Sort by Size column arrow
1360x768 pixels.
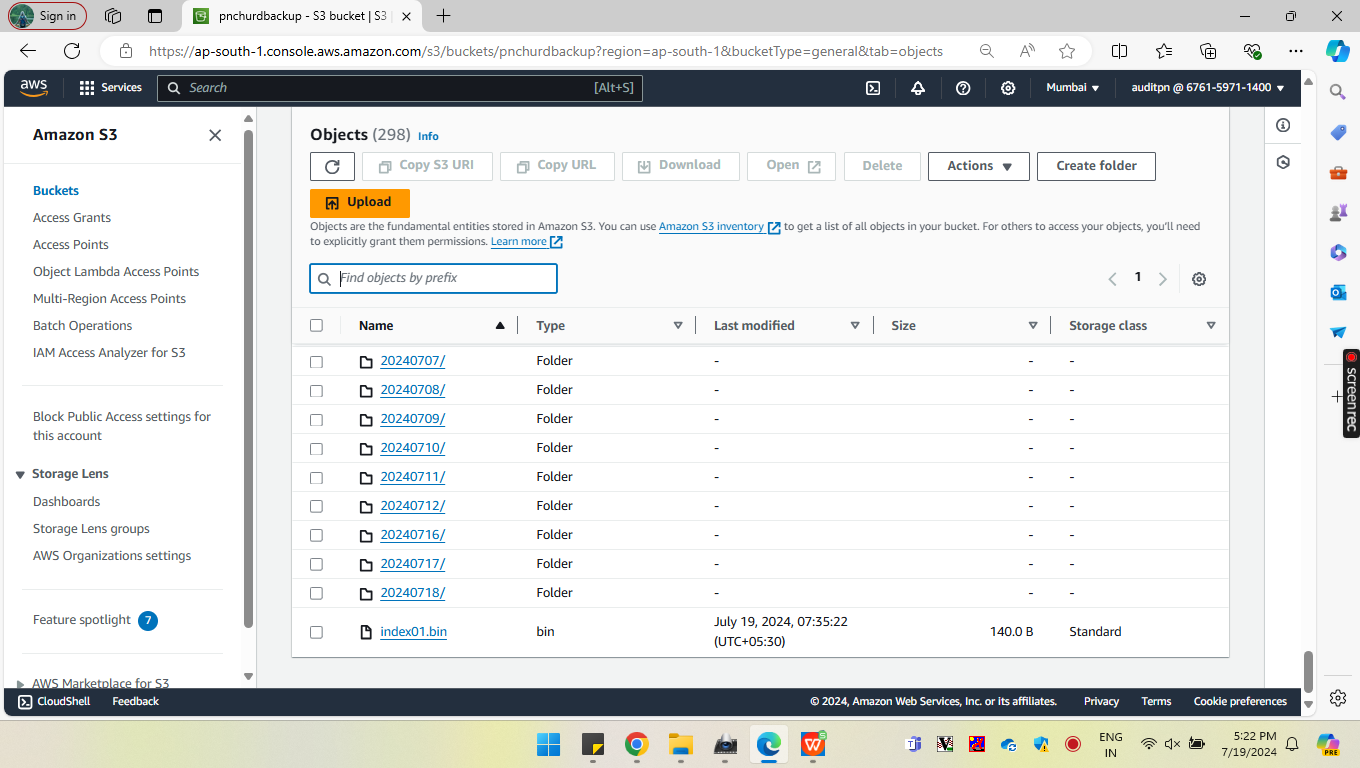point(1033,325)
